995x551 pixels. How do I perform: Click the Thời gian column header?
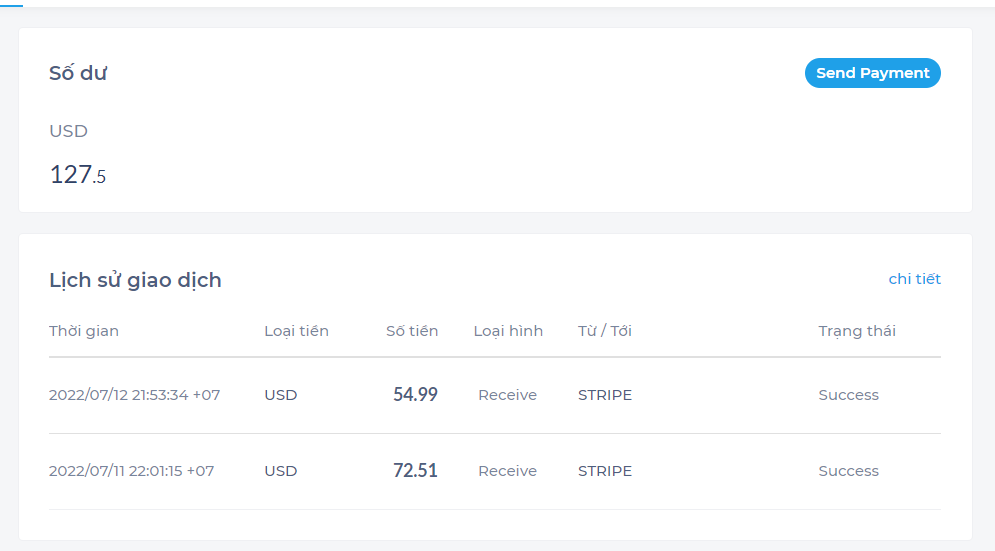pos(84,331)
